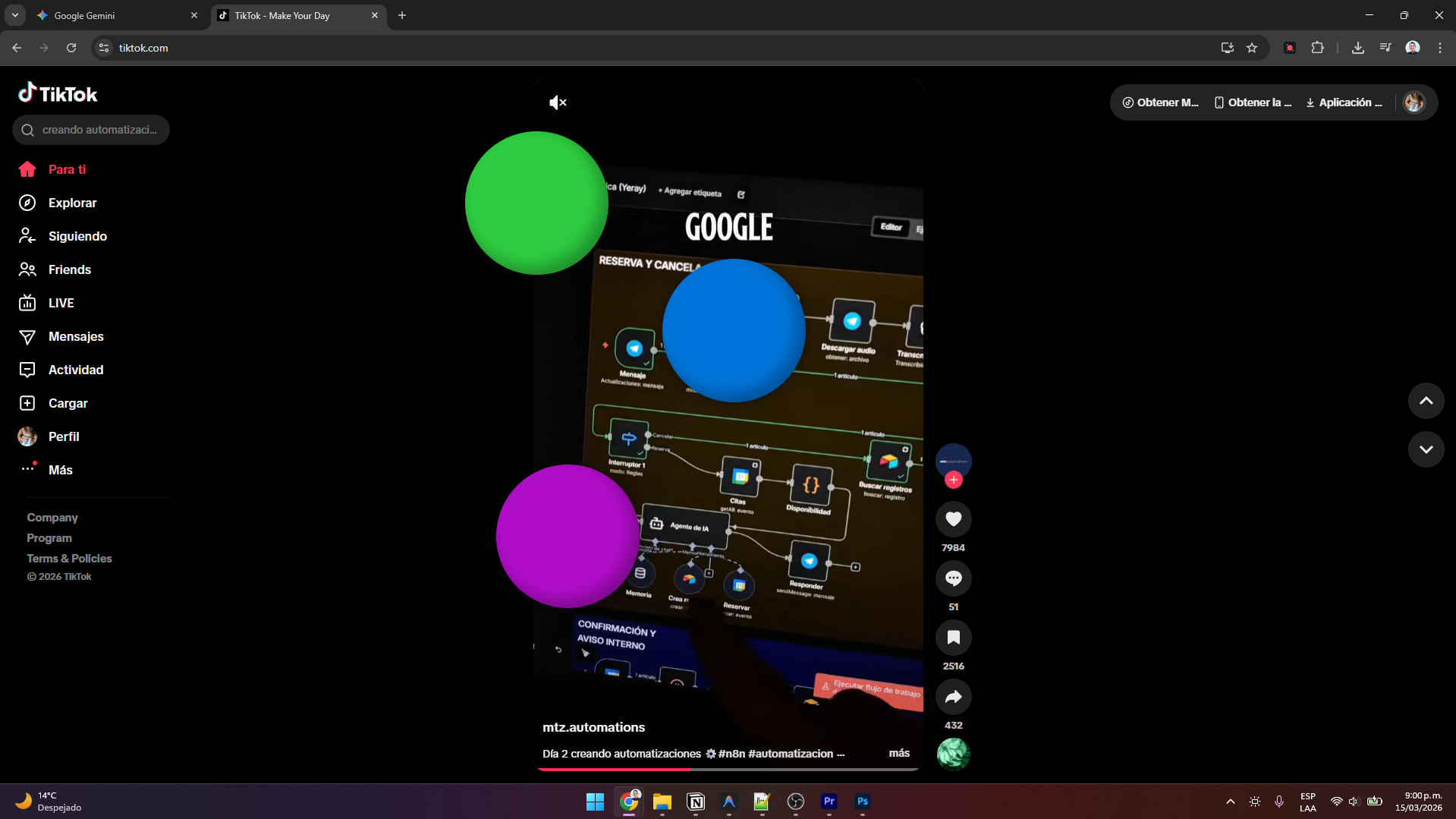Click the Obtener la... app button
The image size is (1456, 819).
pyautogui.click(x=1253, y=102)
